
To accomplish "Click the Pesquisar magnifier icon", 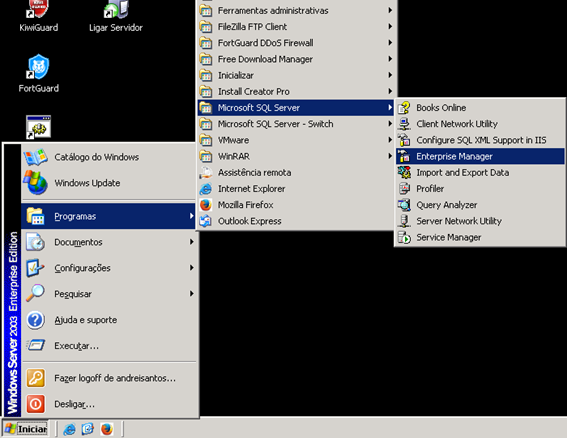I will pos(35,294).
